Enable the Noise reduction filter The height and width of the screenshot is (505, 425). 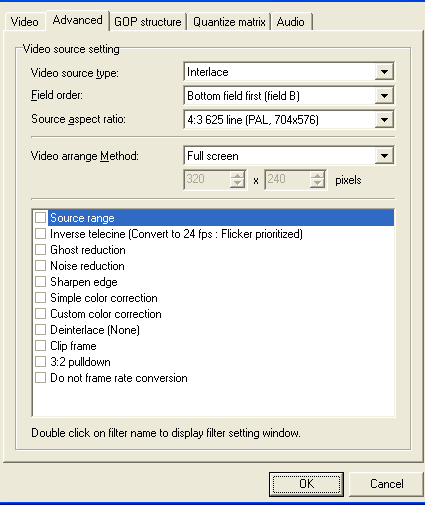pos(40,266)
